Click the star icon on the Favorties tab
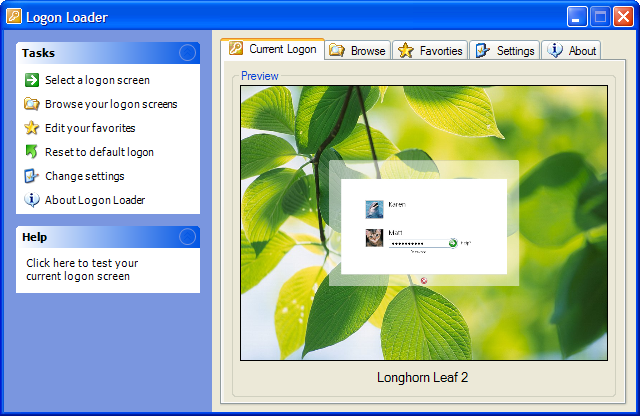The image size is (640, 416). click(406, 51)
